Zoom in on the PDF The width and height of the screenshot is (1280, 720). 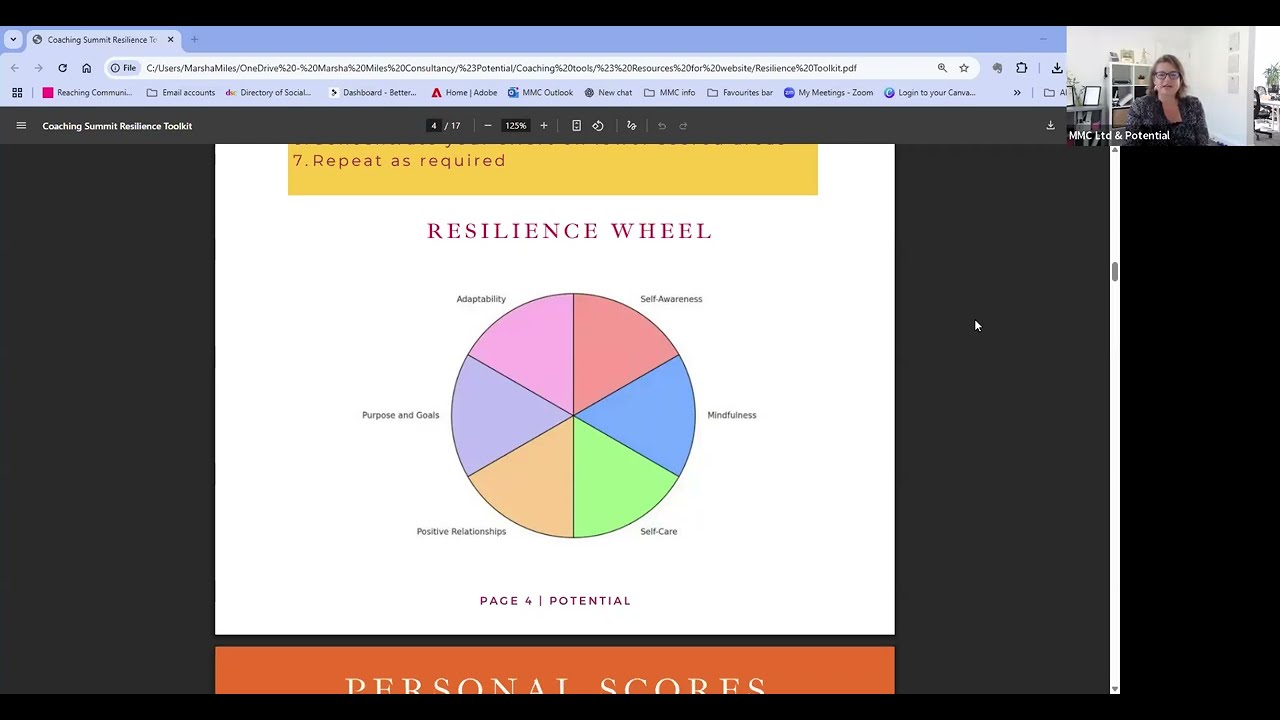[544, 126]
